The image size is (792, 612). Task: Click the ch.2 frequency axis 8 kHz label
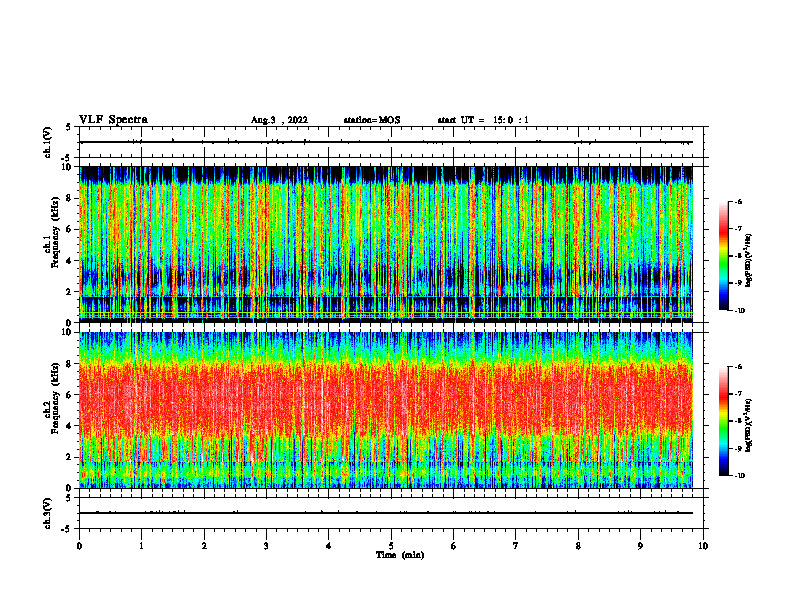[69, 363]
